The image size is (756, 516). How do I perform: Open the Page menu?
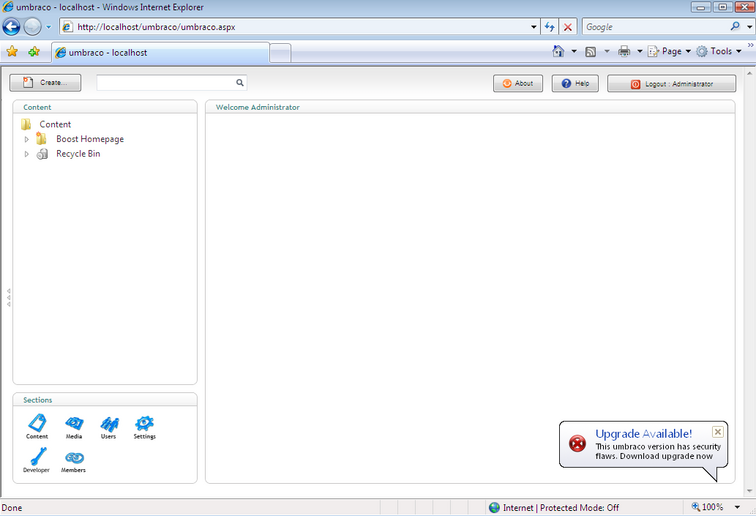(x=669, y=51)
